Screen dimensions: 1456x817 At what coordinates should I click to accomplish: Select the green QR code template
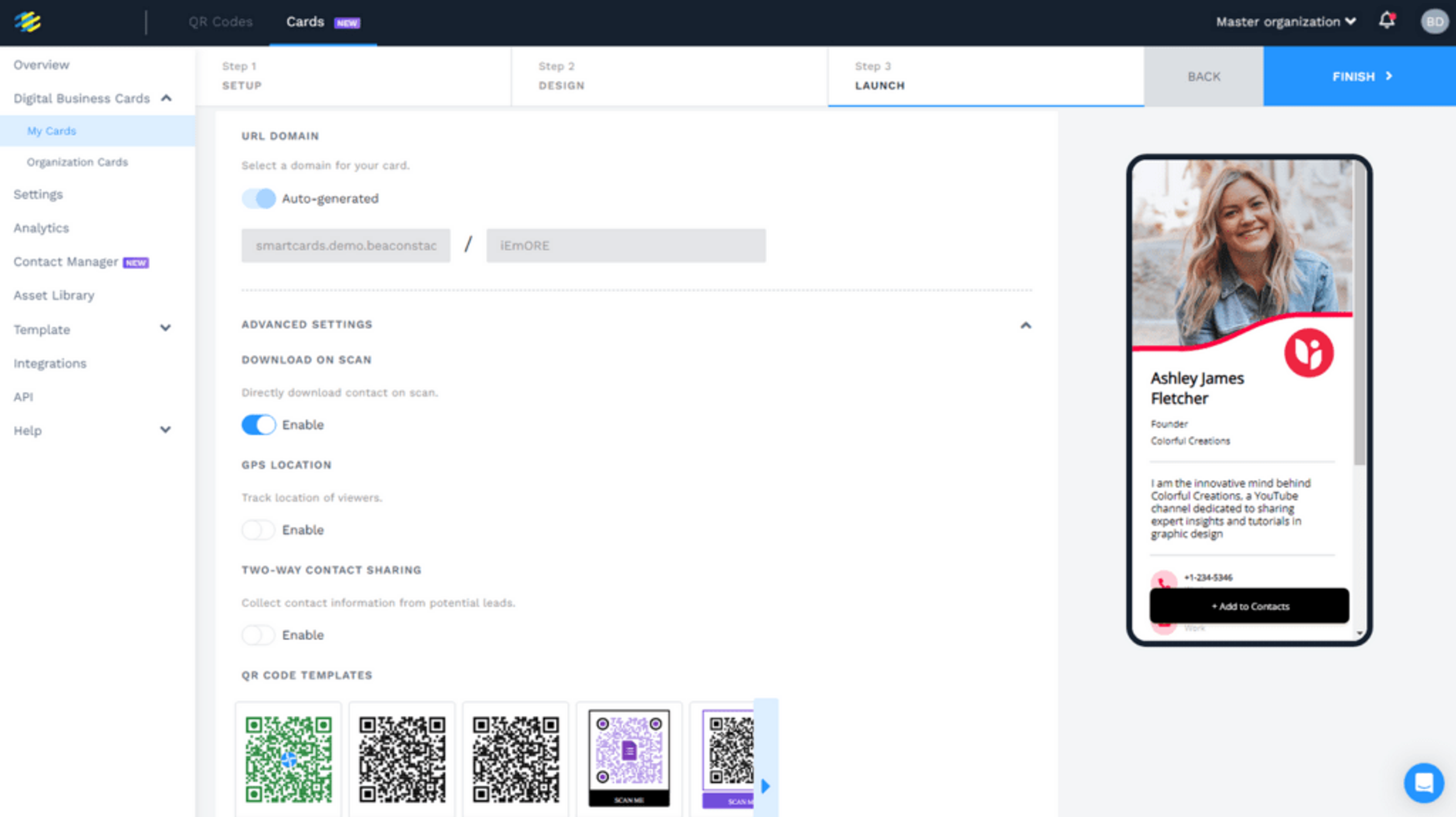[288, 759]
